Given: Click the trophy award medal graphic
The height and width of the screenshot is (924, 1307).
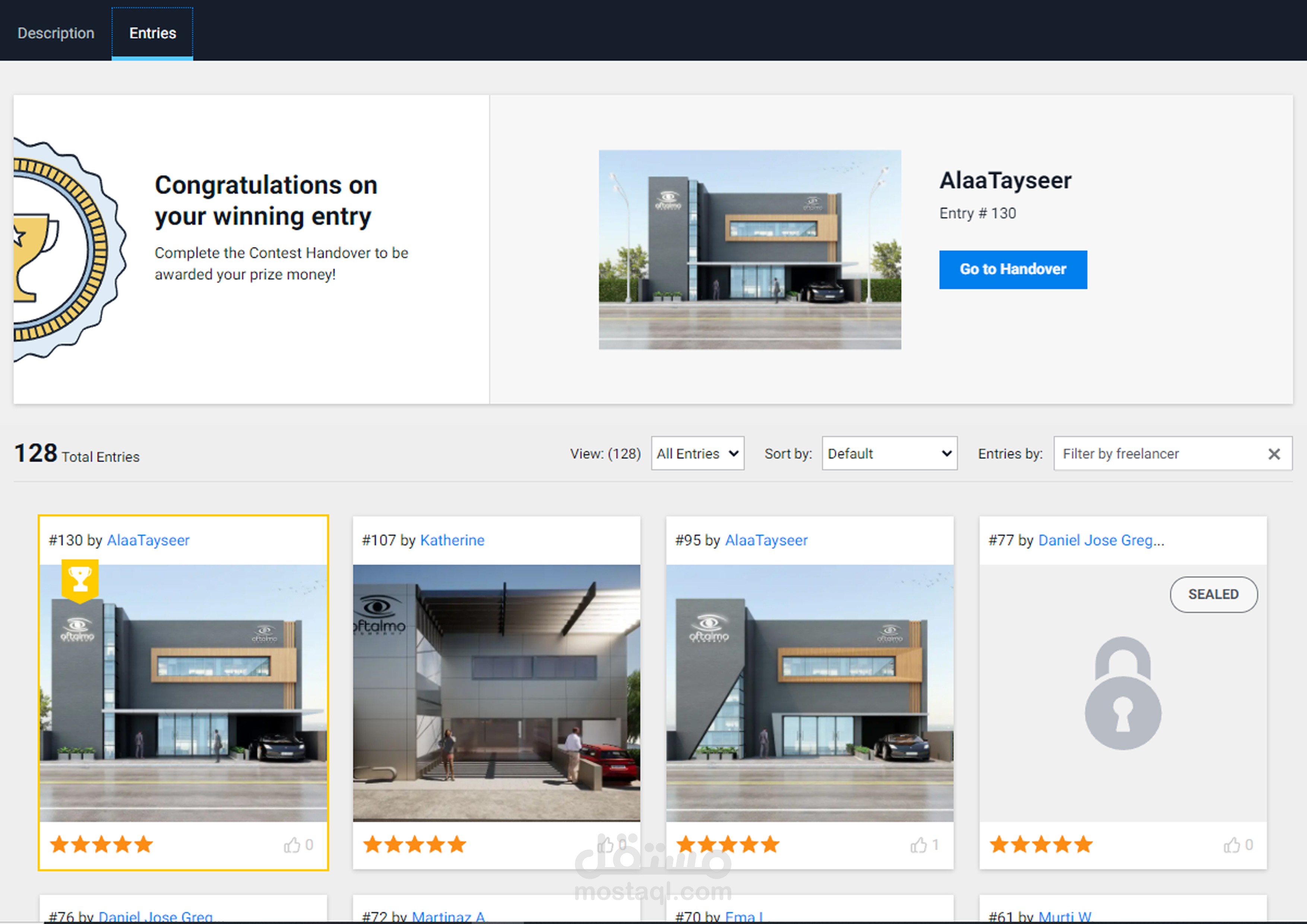Looking at the screenshot, I should [x=63, y=250].
